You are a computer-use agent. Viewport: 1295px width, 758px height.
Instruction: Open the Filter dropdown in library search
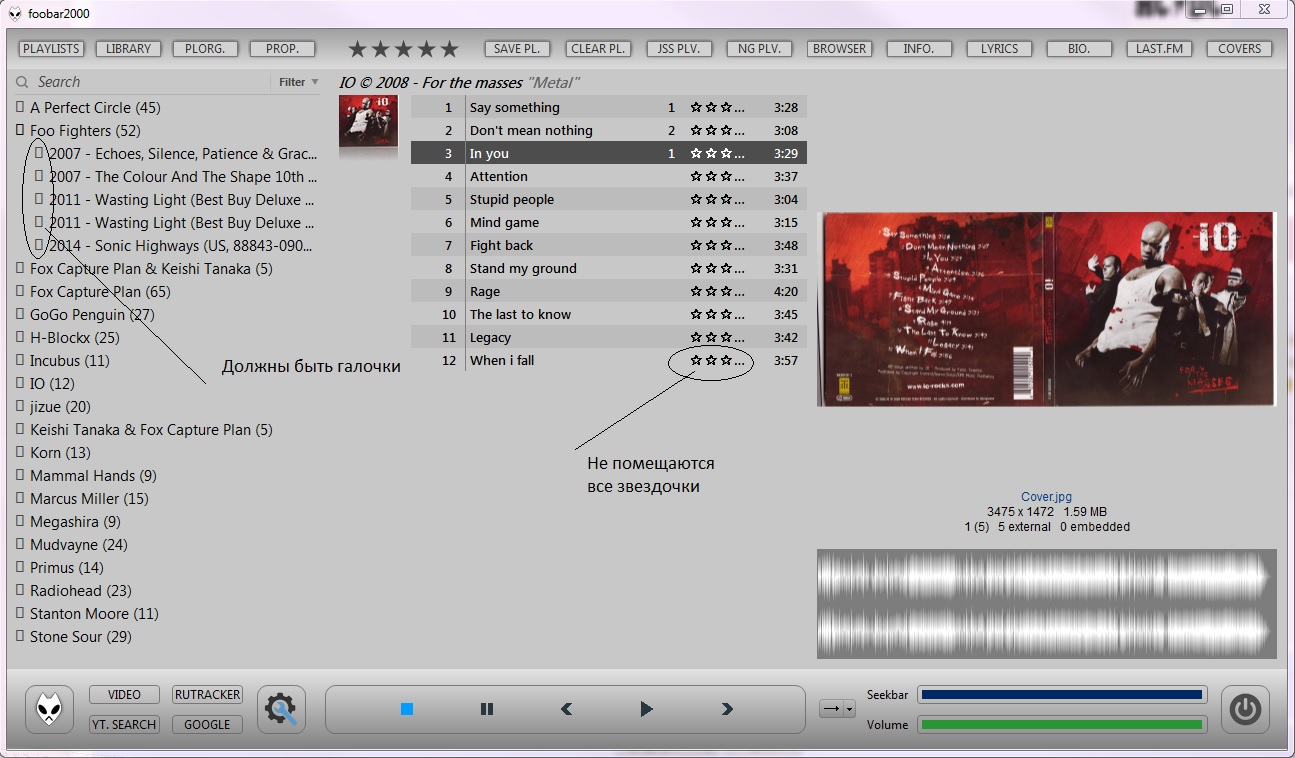pos(298,82)
